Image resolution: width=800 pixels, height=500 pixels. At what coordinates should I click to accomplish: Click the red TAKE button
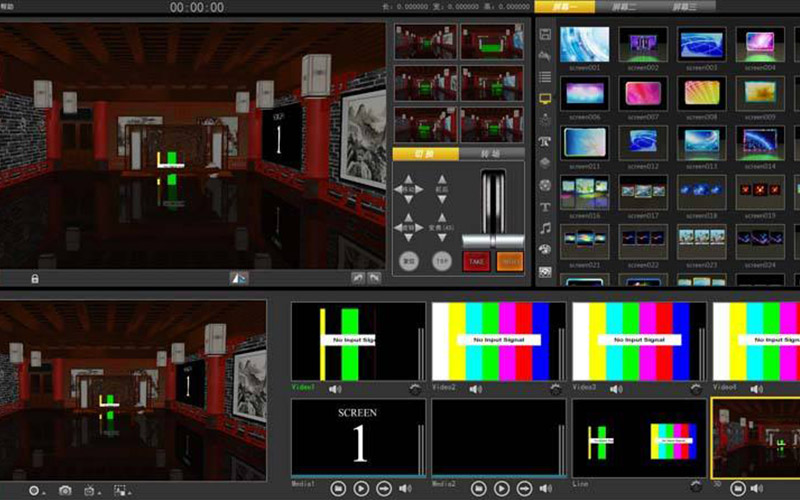(476, 260)
